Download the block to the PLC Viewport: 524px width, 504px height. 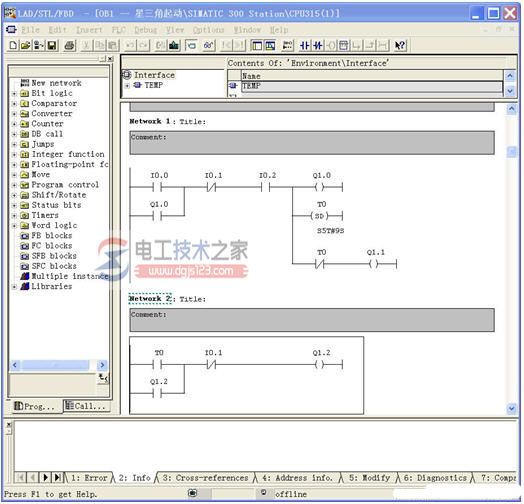pyautogui.click(x=174, y=45)
